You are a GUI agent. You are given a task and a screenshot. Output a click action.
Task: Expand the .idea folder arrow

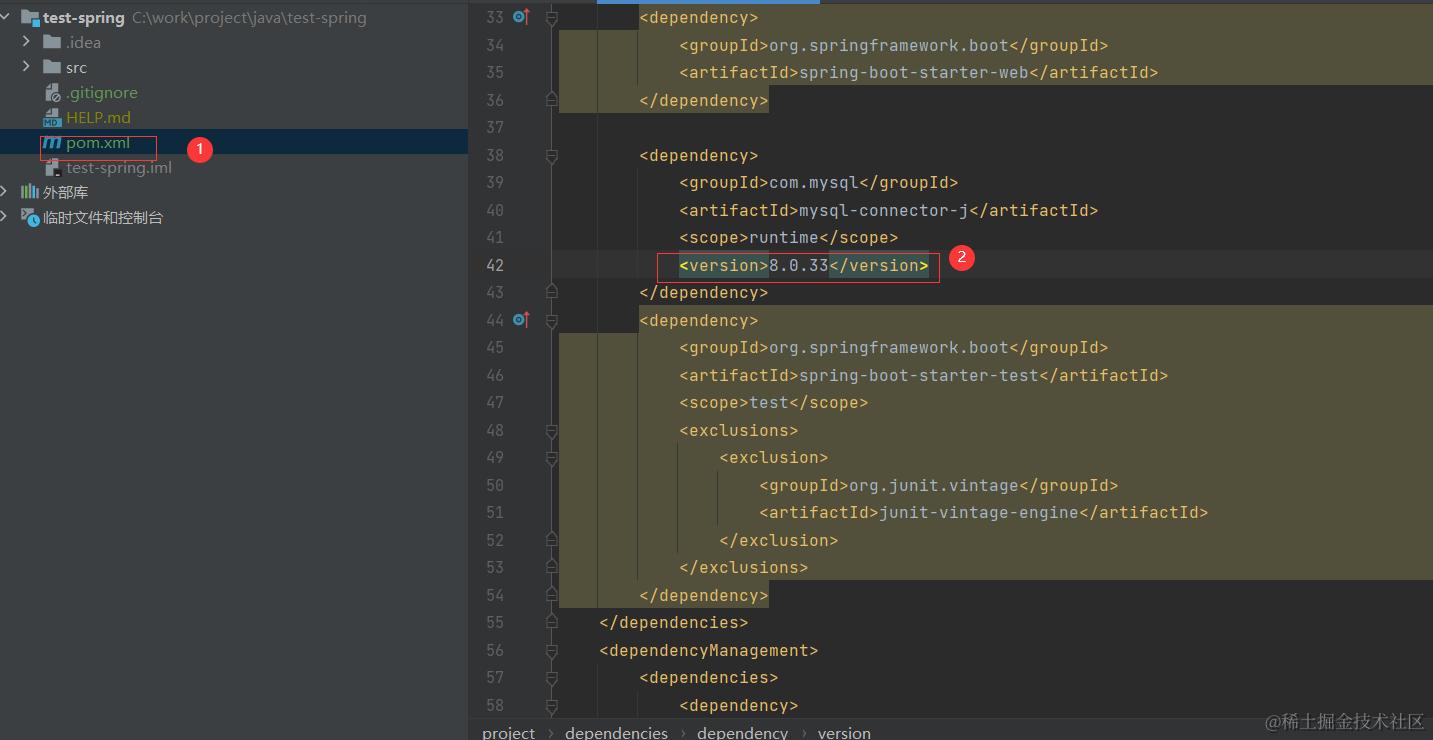coord(27,42)
